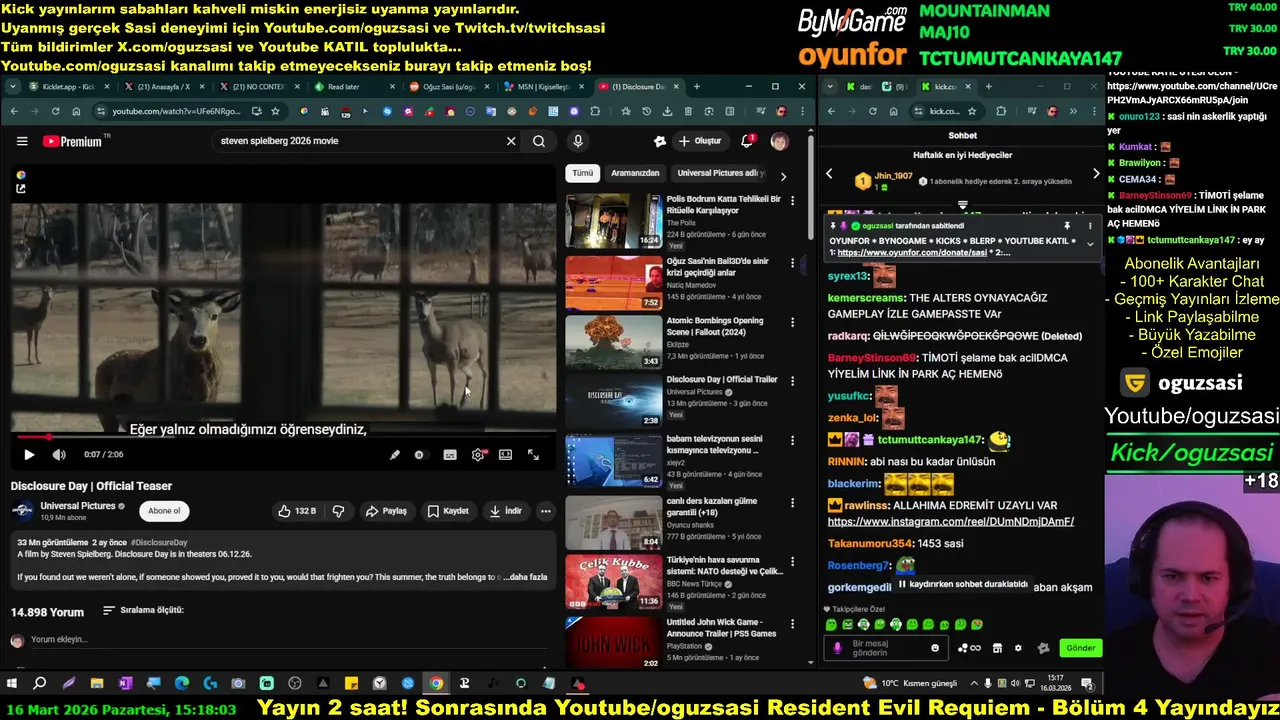This screenshot has height=720, width=1280.
Task: Click the Bir mesaj gönderin input
Action: pos(888,648)
